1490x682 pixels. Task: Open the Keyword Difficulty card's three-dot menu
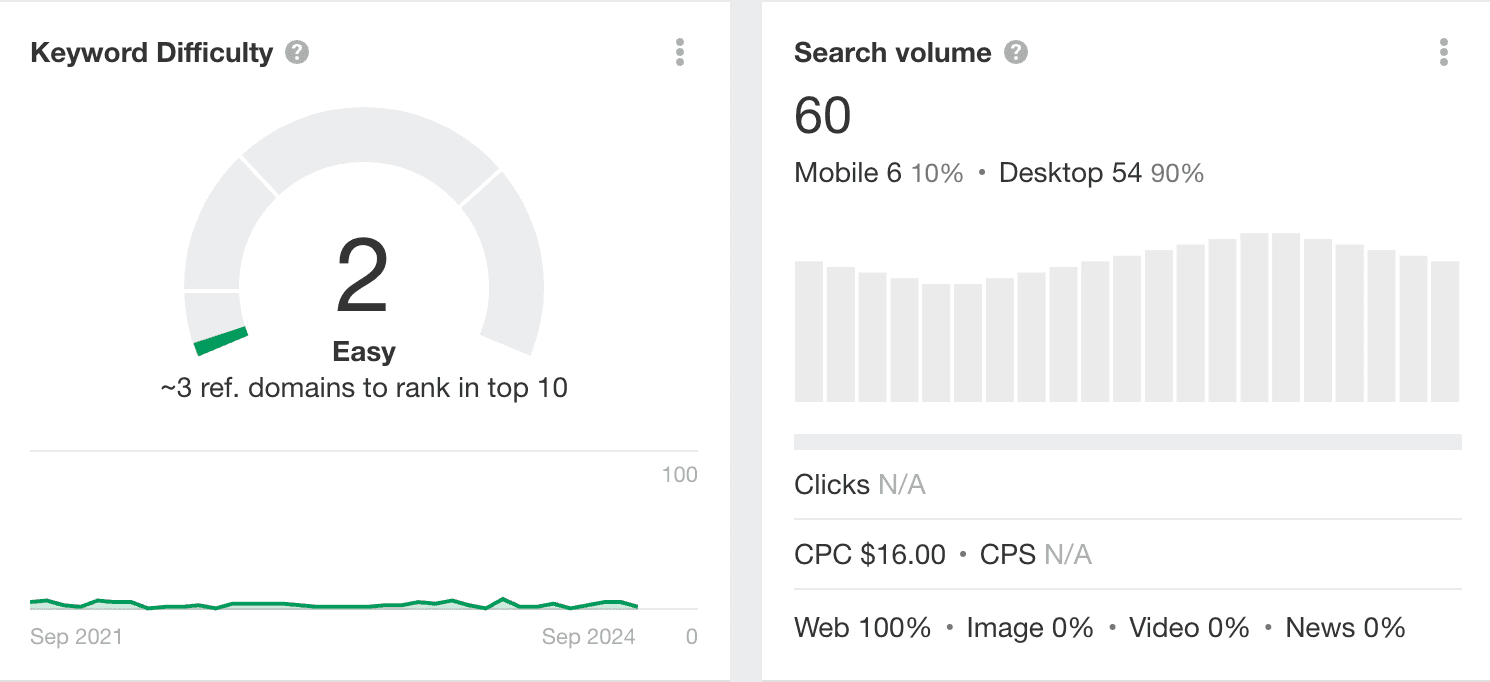click(x=680, y=53)
